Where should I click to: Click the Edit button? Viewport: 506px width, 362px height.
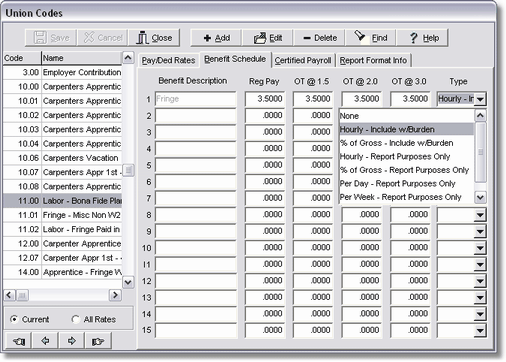268,38
